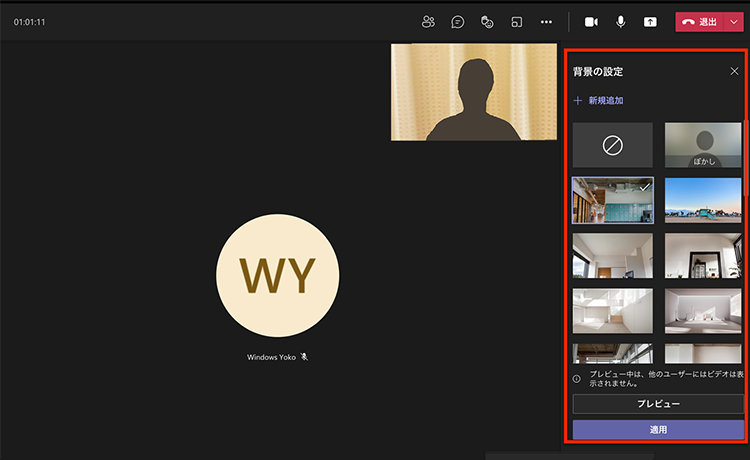Open the reactions icon in toolbar
Image resolution: width=750 pixels, height=460 pixels.
pyautogui.click(x=487, y=21)
